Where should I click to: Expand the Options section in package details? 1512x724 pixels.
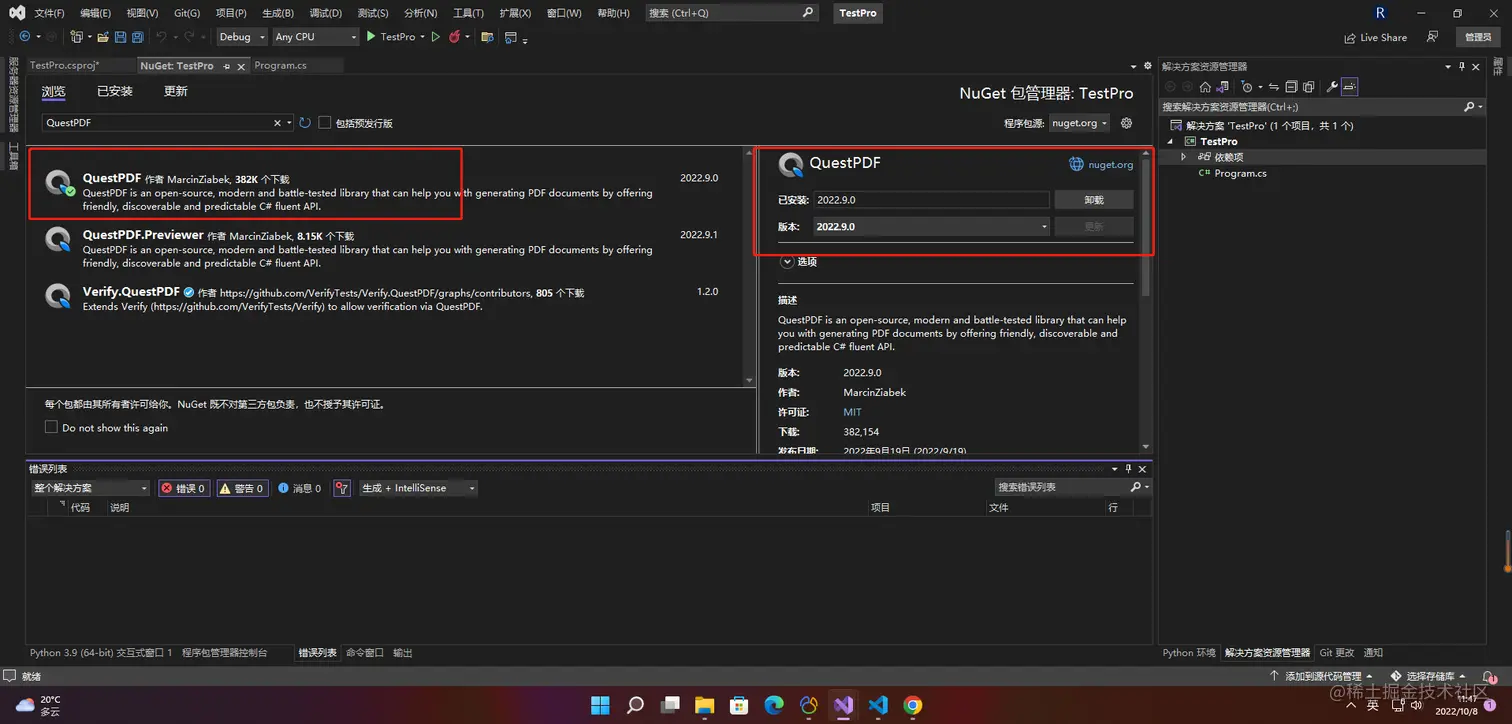coord(787,261)
